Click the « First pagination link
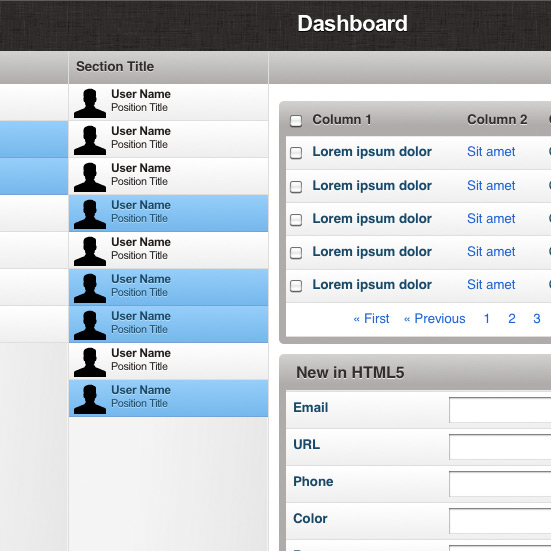This screenshot has height=551, width=551. [x=371, y=318]
